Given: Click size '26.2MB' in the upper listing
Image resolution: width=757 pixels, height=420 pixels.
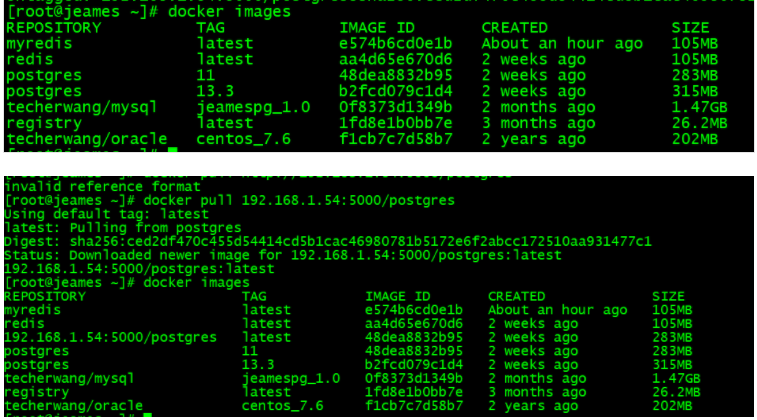Looking at the screenshot, I should [x=700, y=124].
